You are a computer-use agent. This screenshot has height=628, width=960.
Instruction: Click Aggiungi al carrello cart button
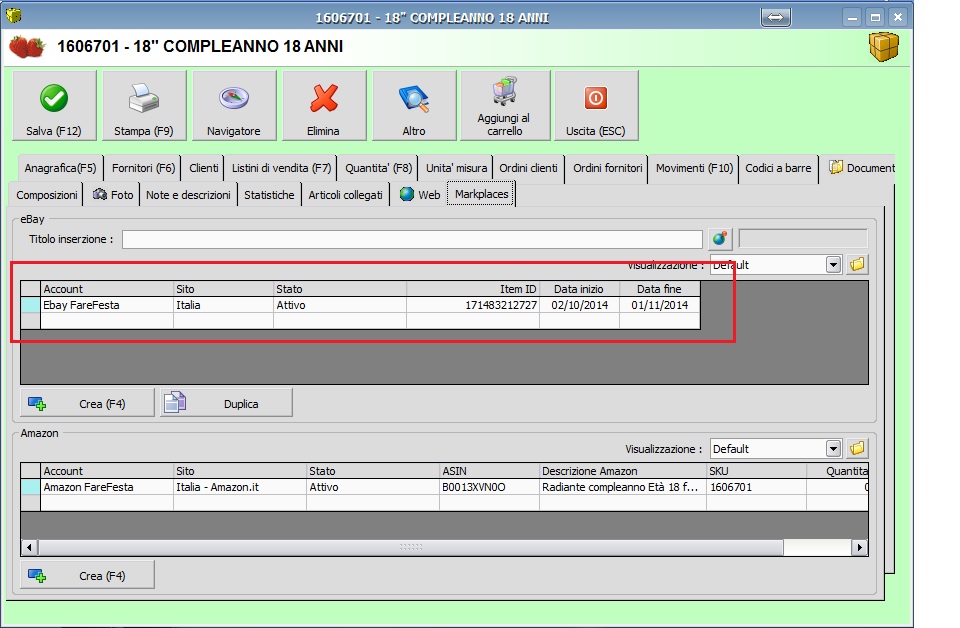pos(504,105)
